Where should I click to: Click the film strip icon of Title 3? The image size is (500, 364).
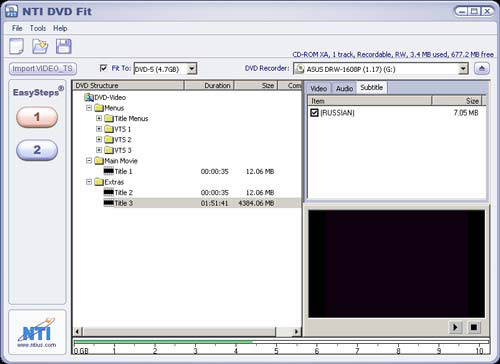(x=109, y=203)
